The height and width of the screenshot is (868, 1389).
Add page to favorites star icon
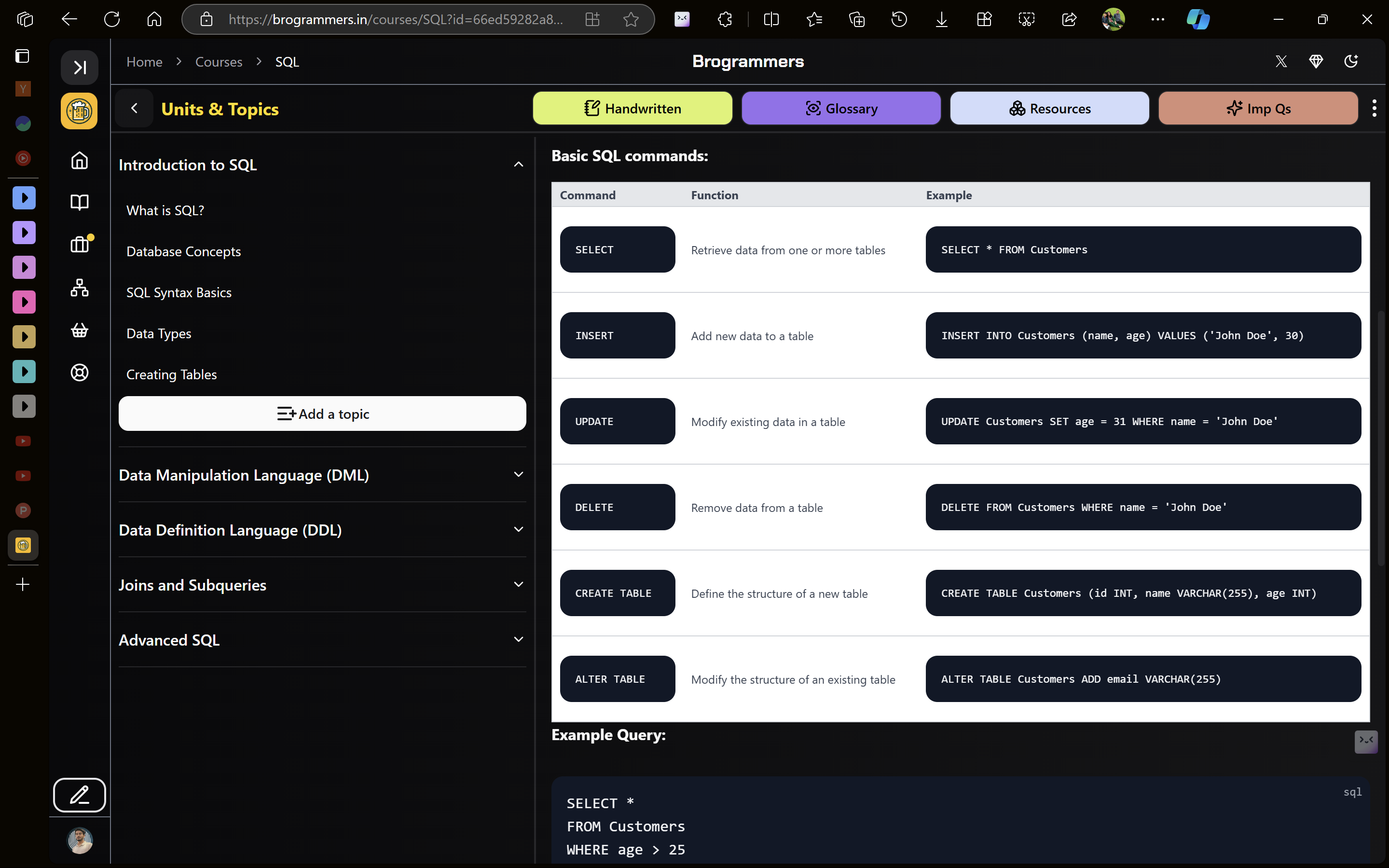coord(631,19)
